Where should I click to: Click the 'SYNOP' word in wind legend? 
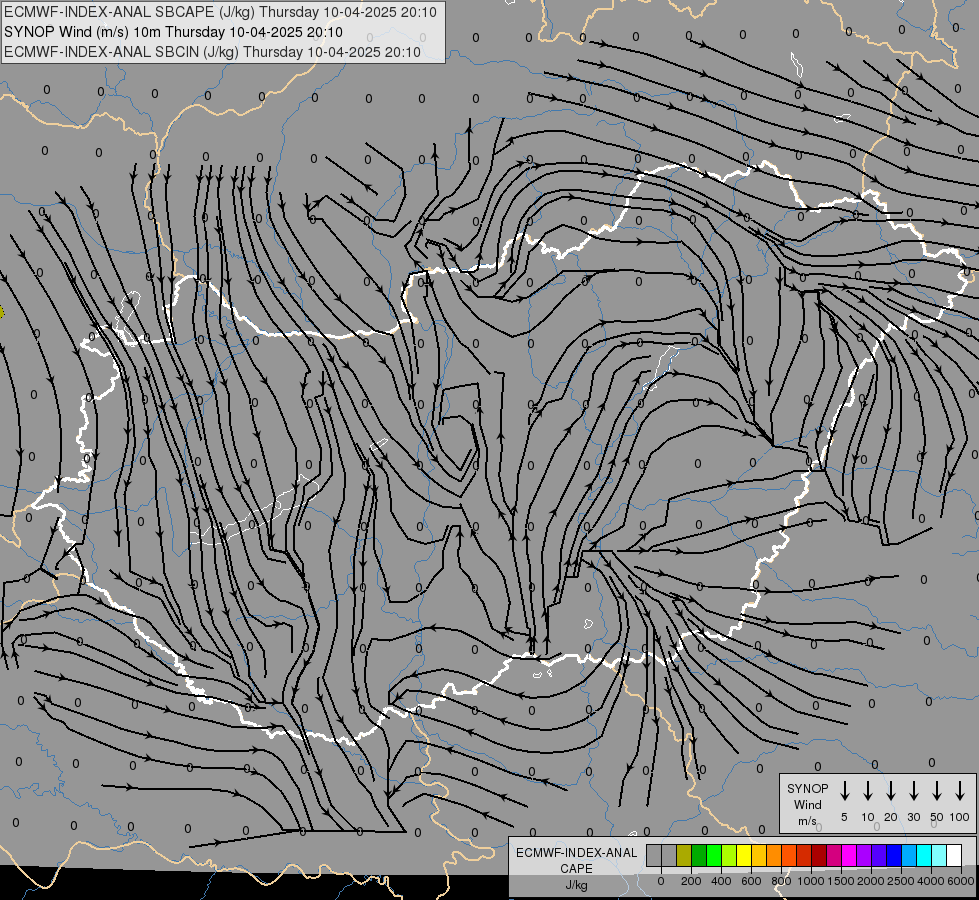pyautogui.click(x=807, y=789)
